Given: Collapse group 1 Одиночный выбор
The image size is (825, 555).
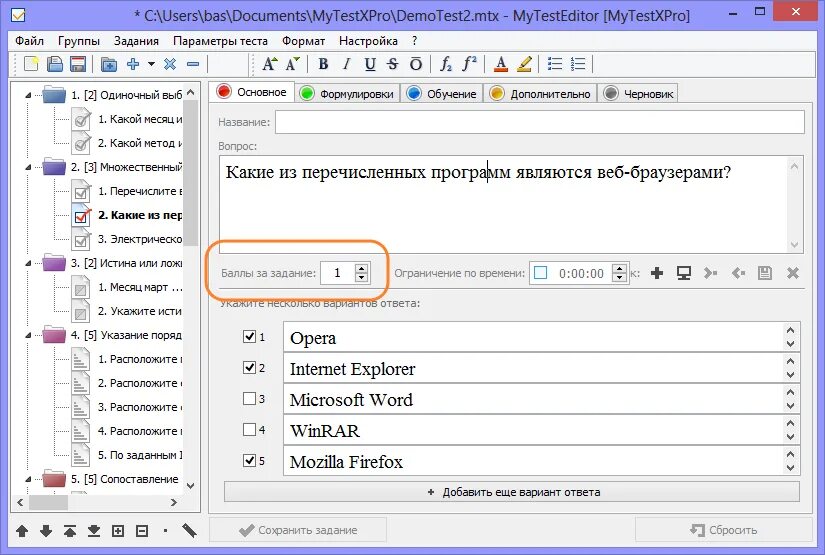Looking at the screenshot, I should 28,95.
